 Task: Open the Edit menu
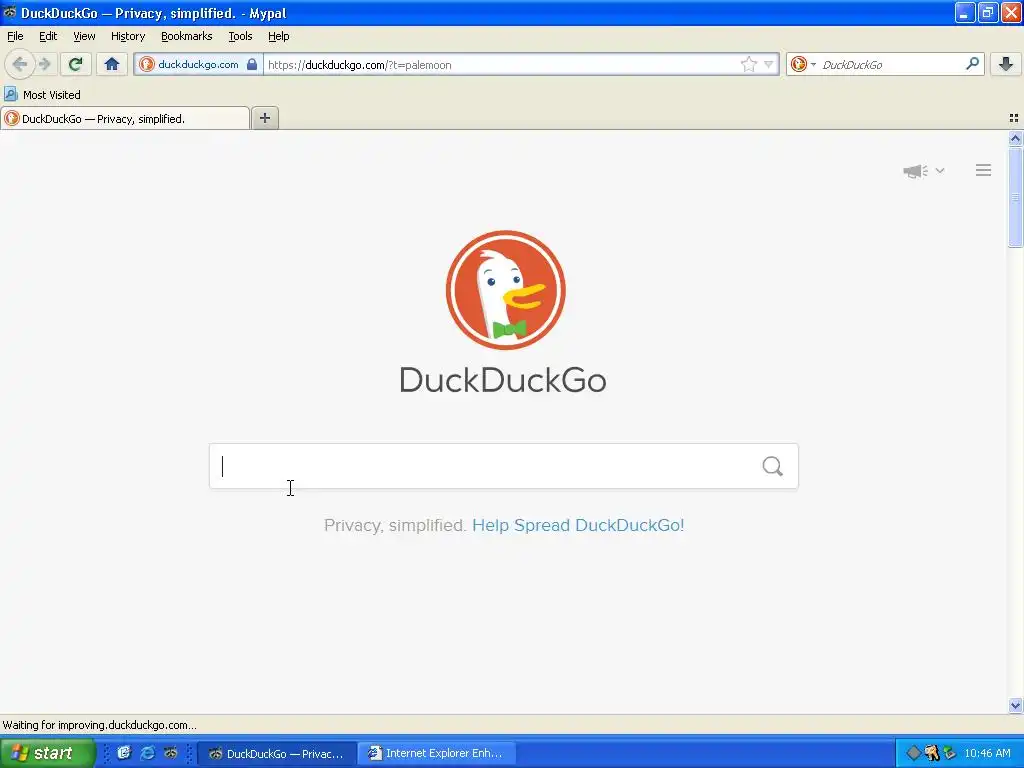click(x=48, y=36)
